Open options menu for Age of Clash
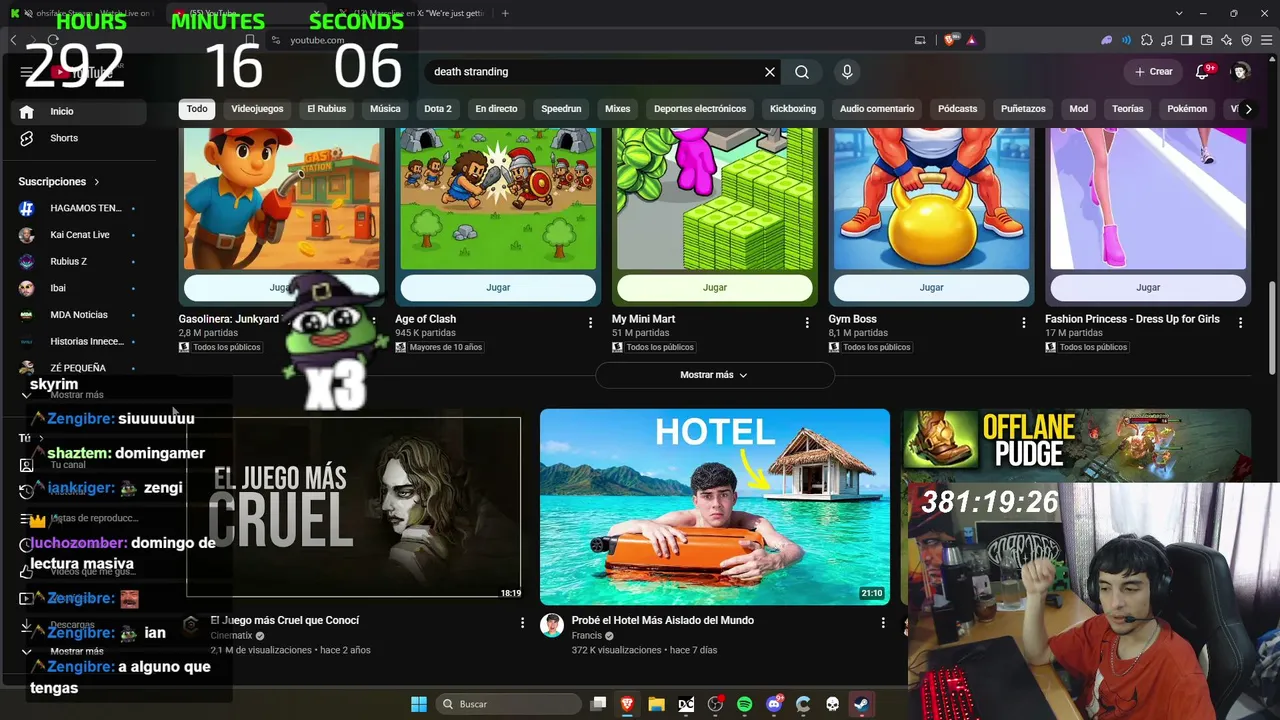The image size is (1280, 720). pyautogui.click(x=590, y=322)
